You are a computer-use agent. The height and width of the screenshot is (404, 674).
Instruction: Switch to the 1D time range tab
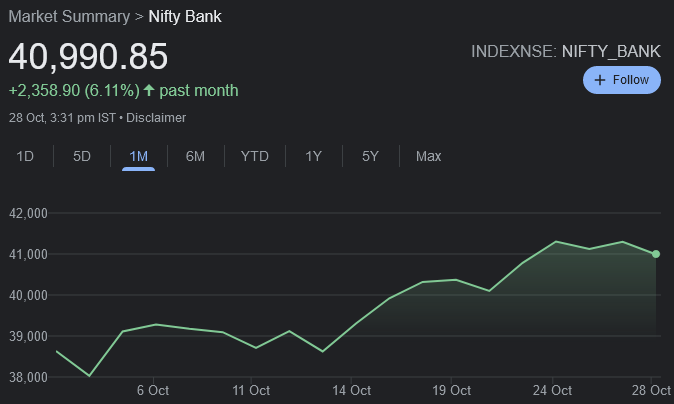(x=26, y=156)
